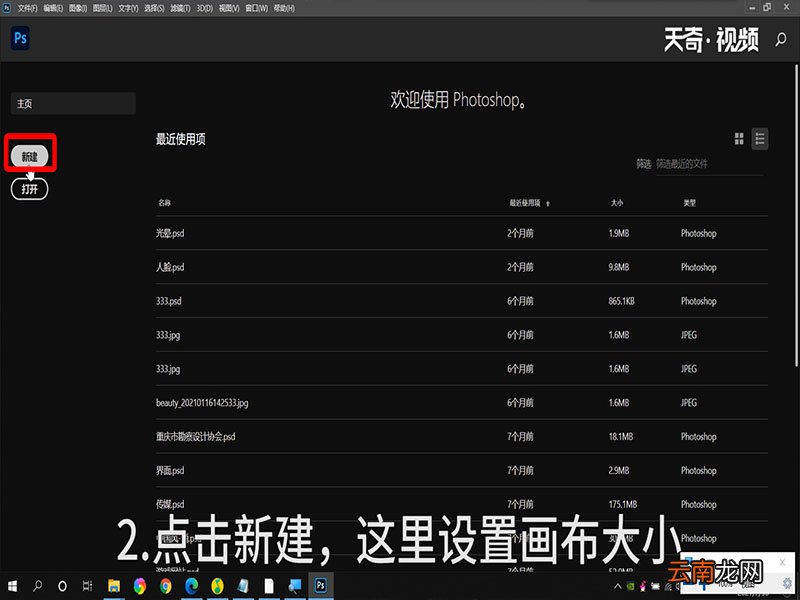Sort by the 最近使用项 column header
Screen dimensions: 800x600
(524, 203)
